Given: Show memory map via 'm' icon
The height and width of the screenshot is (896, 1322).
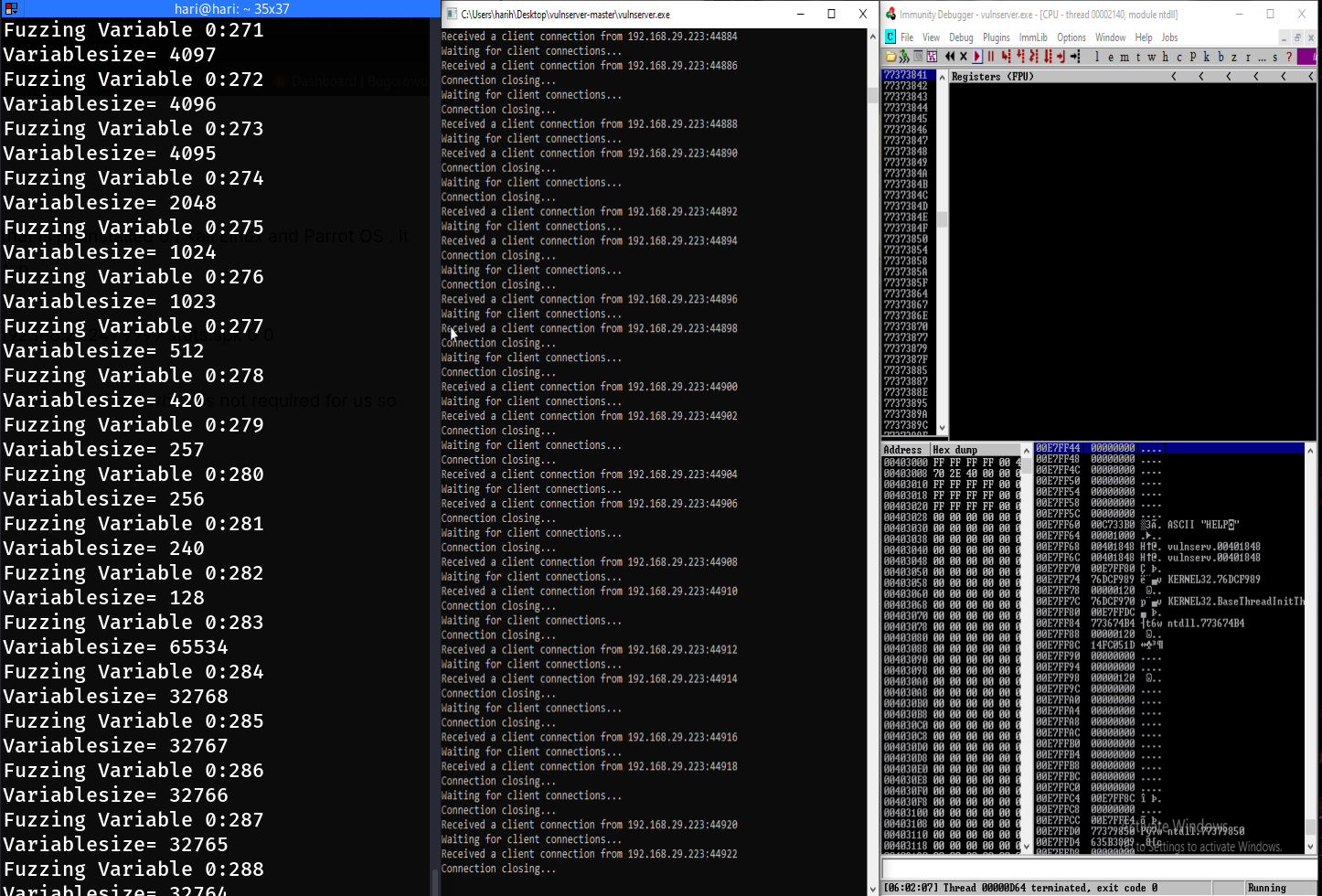Looking at the screenshot, I should pos(1125,57).
